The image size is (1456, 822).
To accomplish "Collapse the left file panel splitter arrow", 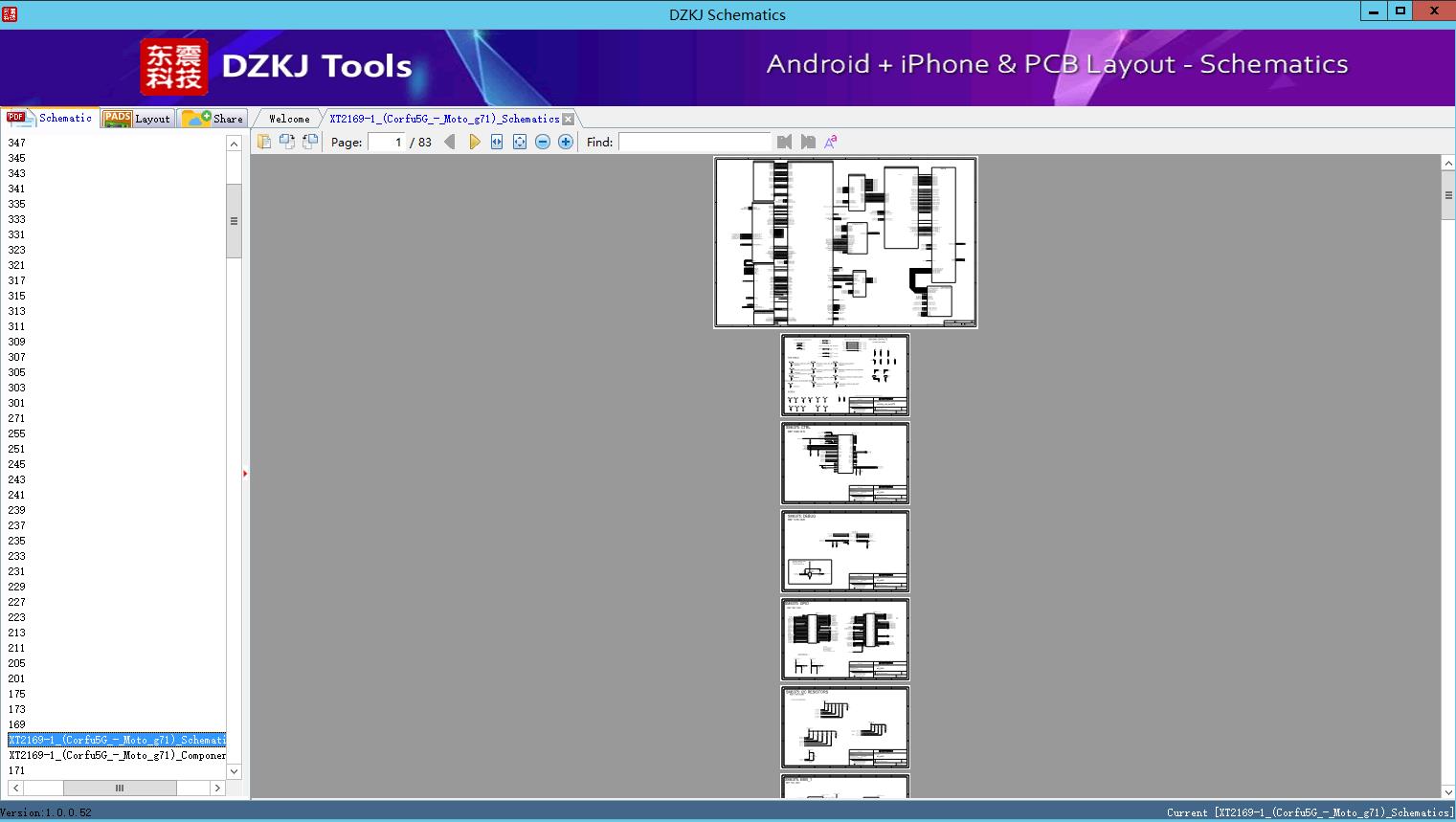I will (245, 474).
